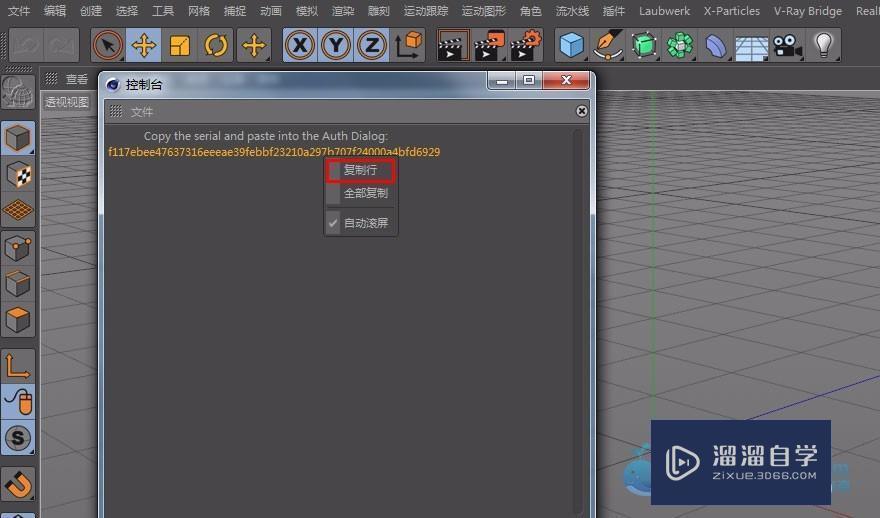Select Model mode cube in left sidebar

pyautogui.click(x=17, y=138)
